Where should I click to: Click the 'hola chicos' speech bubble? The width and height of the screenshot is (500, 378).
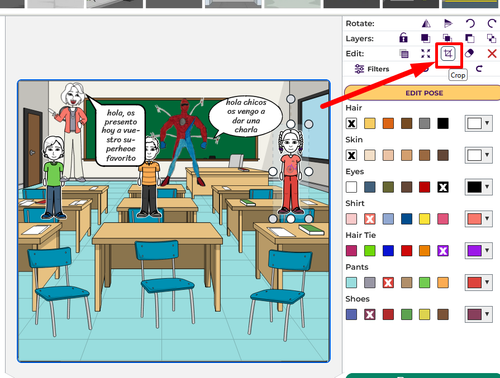(x=246, y=116)
